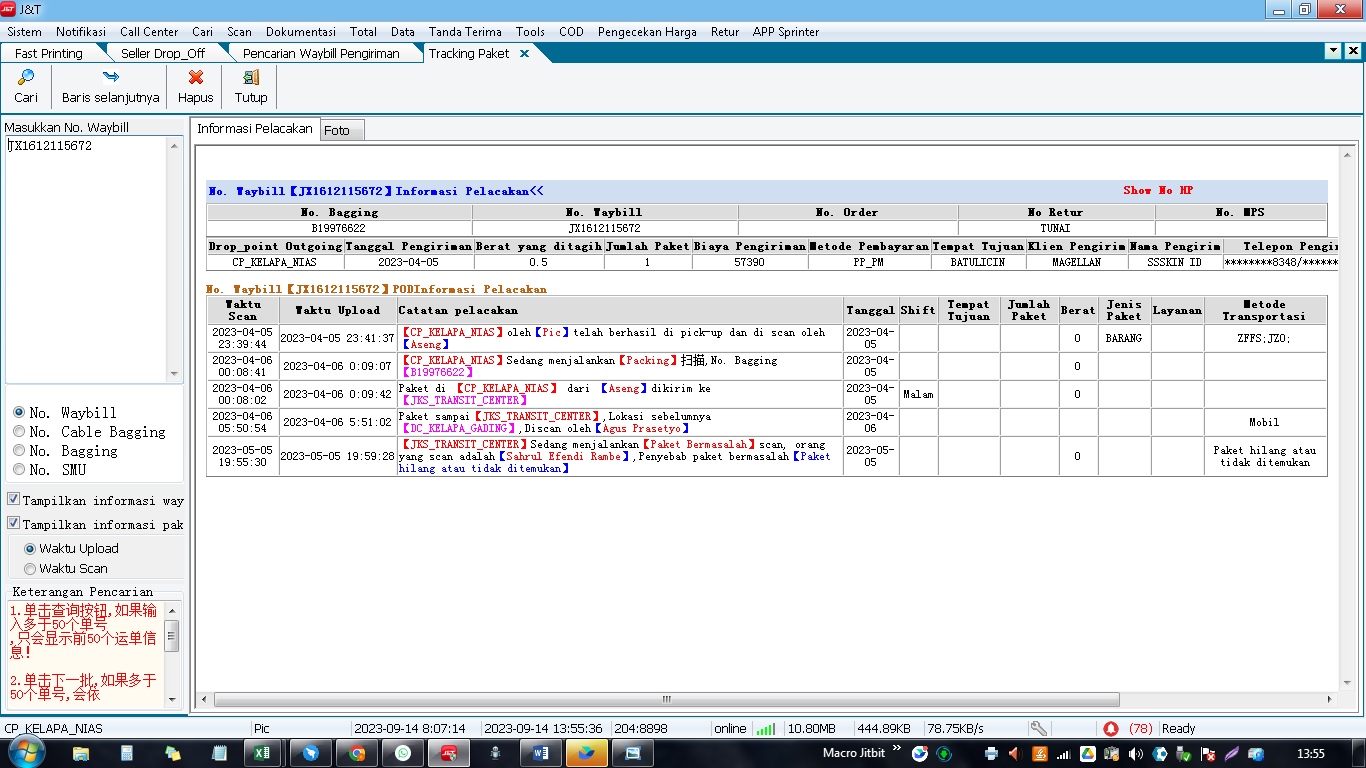Click scroll down arrow in Keterangan Pencarian
Viewport: 1366px width, 768px height.
pos(172,699)
